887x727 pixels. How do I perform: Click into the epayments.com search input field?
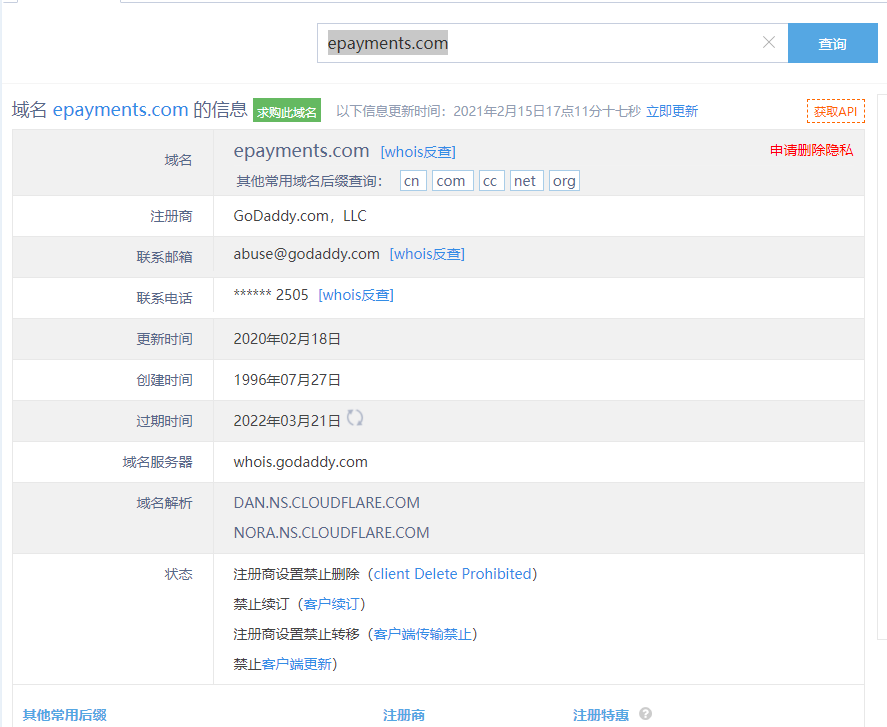pos(540,44)
